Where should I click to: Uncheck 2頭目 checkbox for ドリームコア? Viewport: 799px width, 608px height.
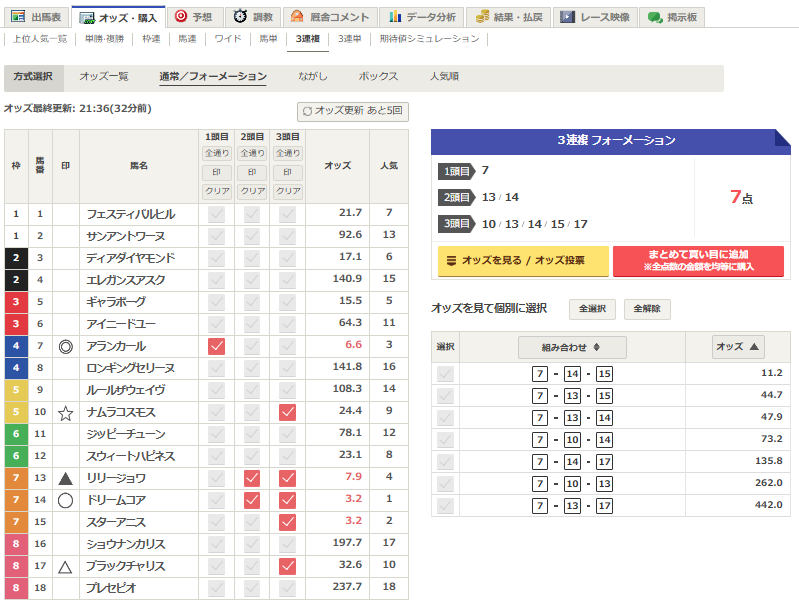click(x=252, y=500)
